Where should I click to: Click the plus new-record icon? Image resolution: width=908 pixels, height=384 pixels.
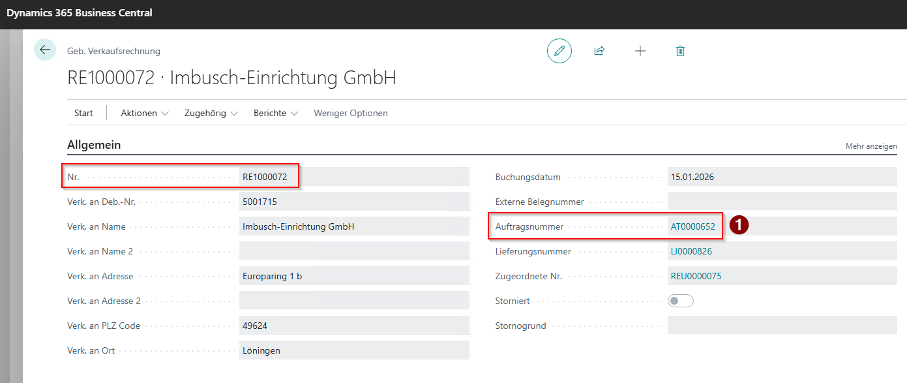pyautogui.click(x=640, y=51)
